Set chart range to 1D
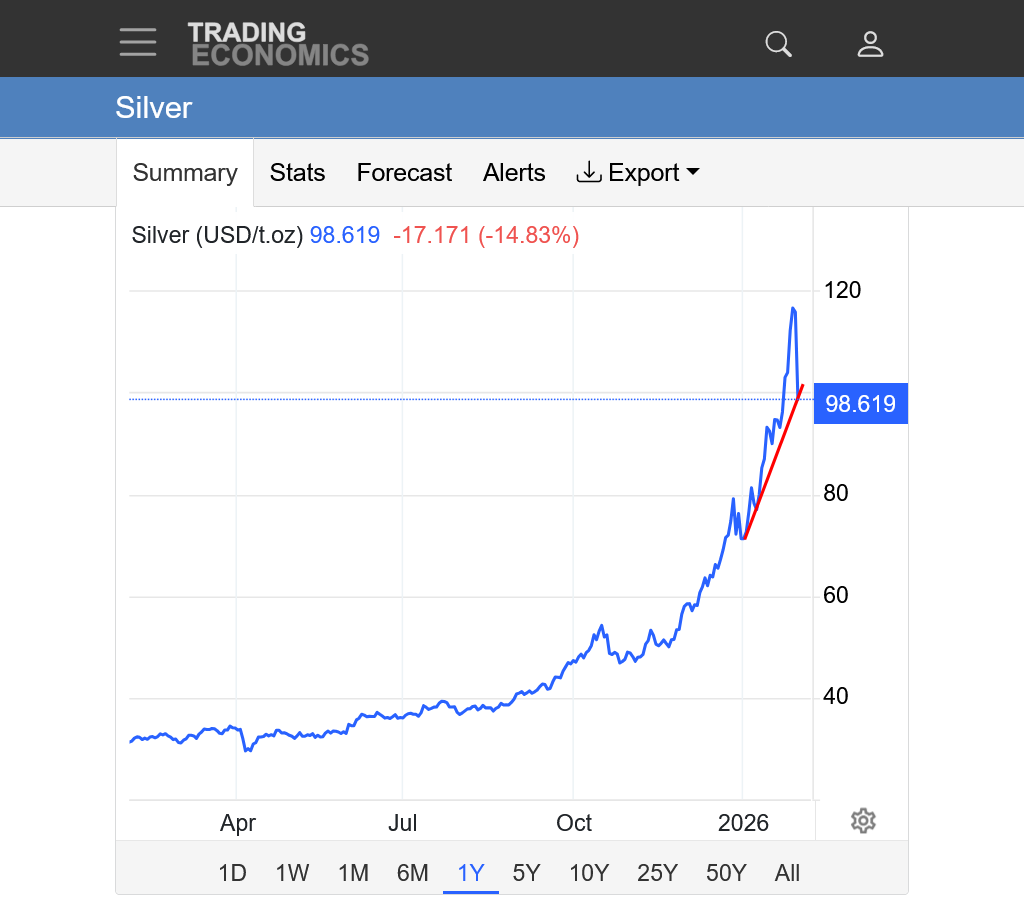The height and width of the screenshot is (901, 1024). pos(232,873)
